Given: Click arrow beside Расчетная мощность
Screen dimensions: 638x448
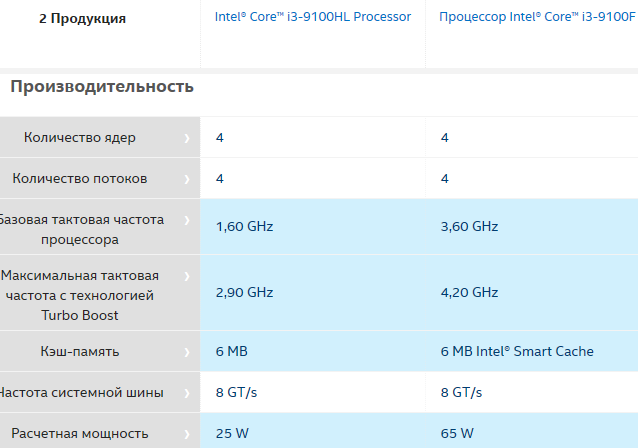Looking at the screenshot, I should (187, 434).
